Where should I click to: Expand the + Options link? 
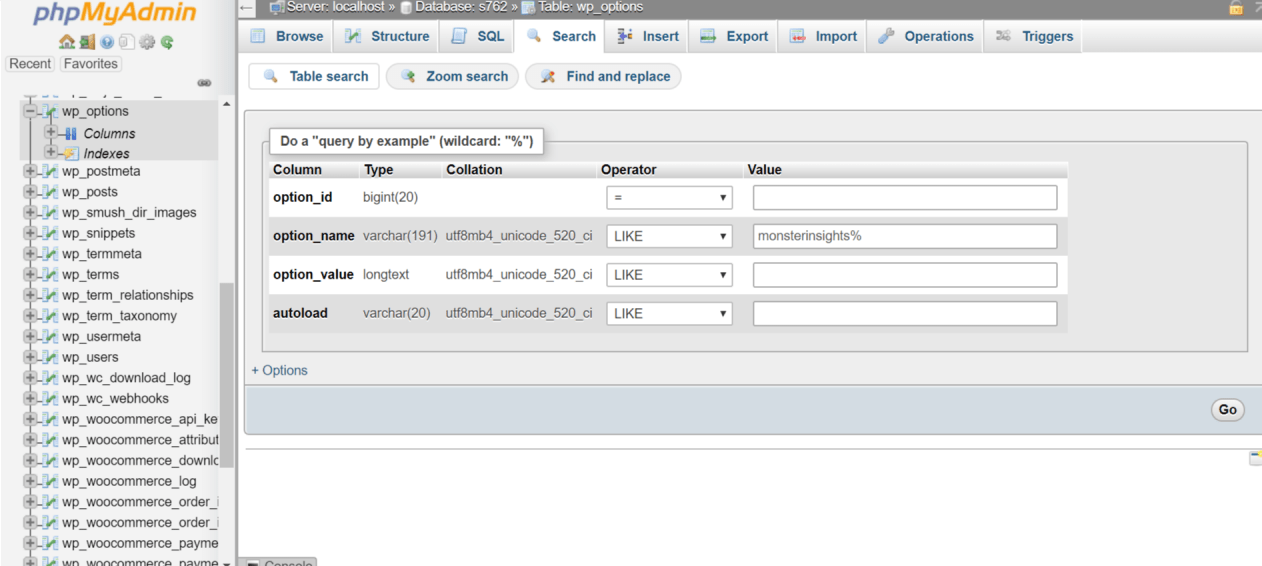(280, 370)
